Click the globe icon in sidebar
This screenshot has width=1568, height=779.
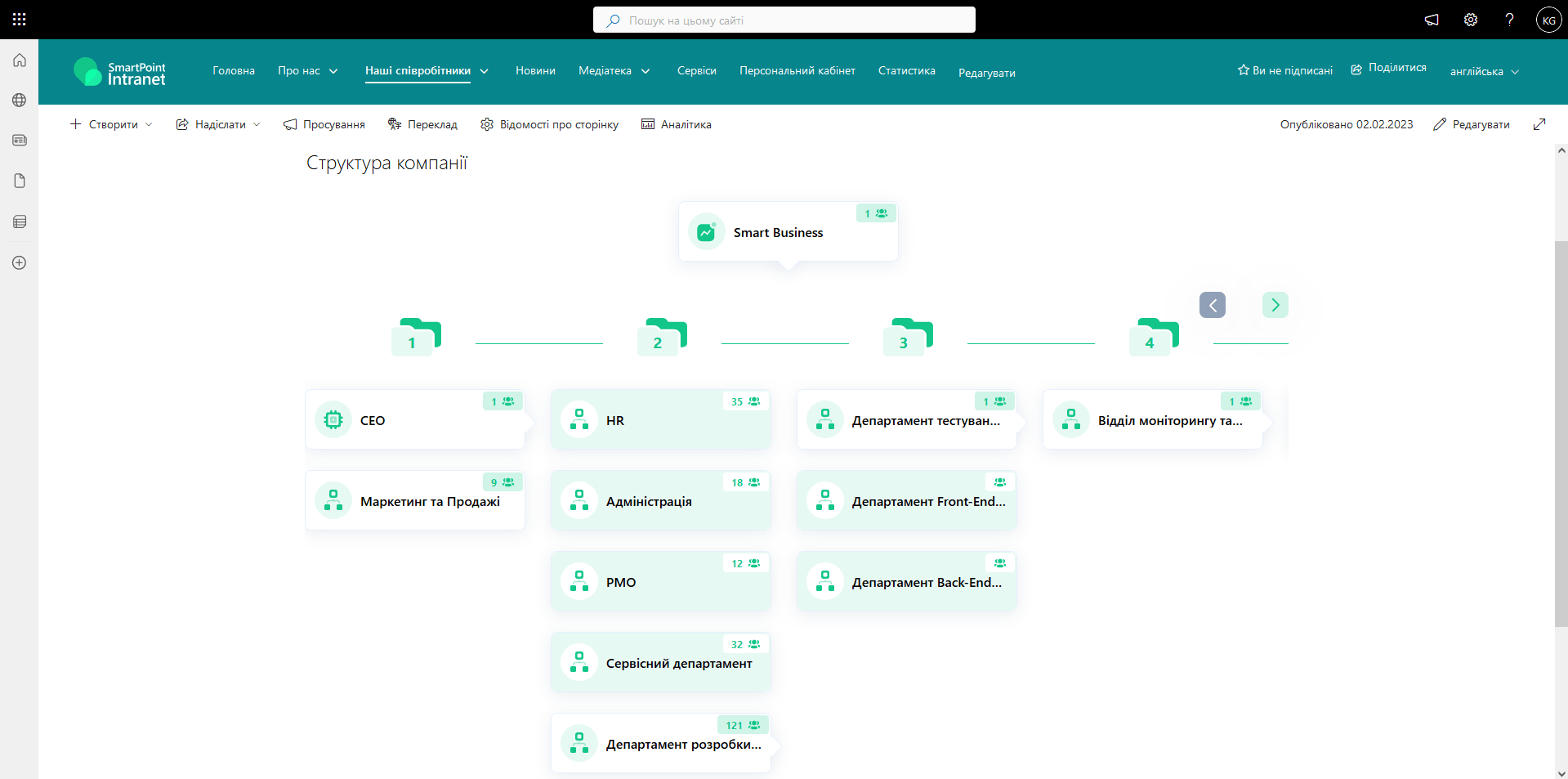pos(20,100)
